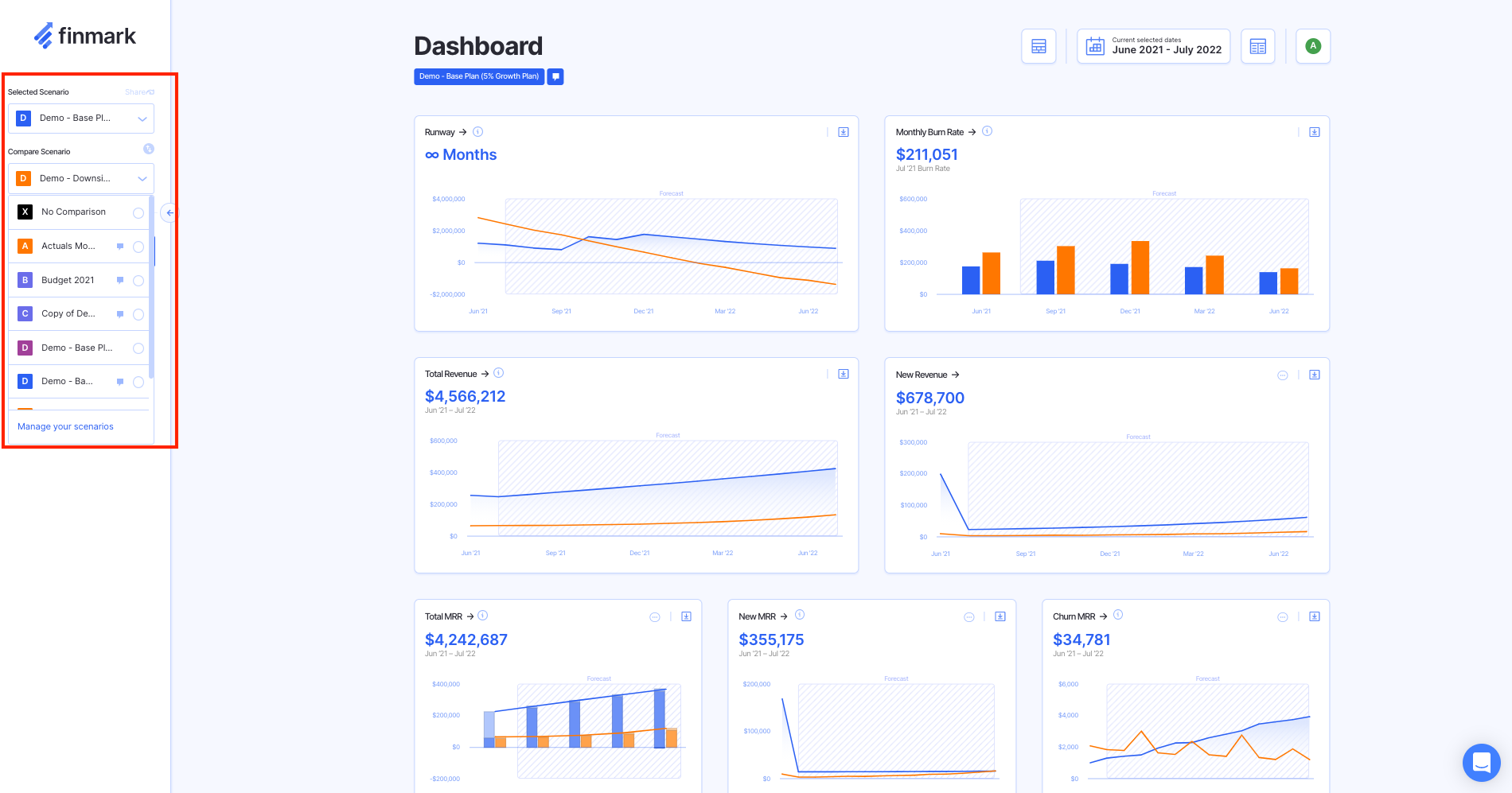The image size is (1512, 793).
Task: Click the download icon on Runway card
Action: (x=844, y=132)
